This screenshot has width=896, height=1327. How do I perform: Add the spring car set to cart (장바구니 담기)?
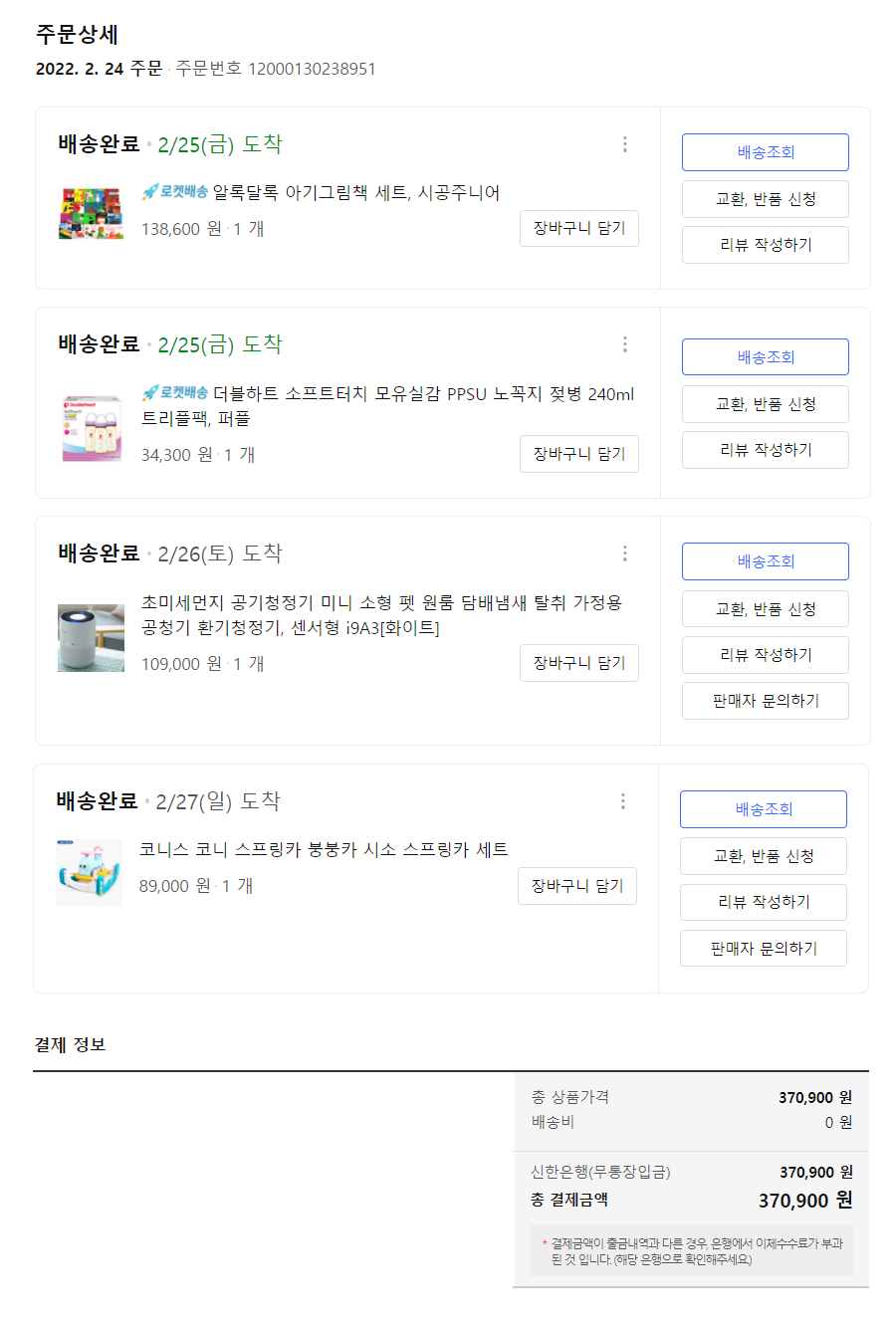576,886
